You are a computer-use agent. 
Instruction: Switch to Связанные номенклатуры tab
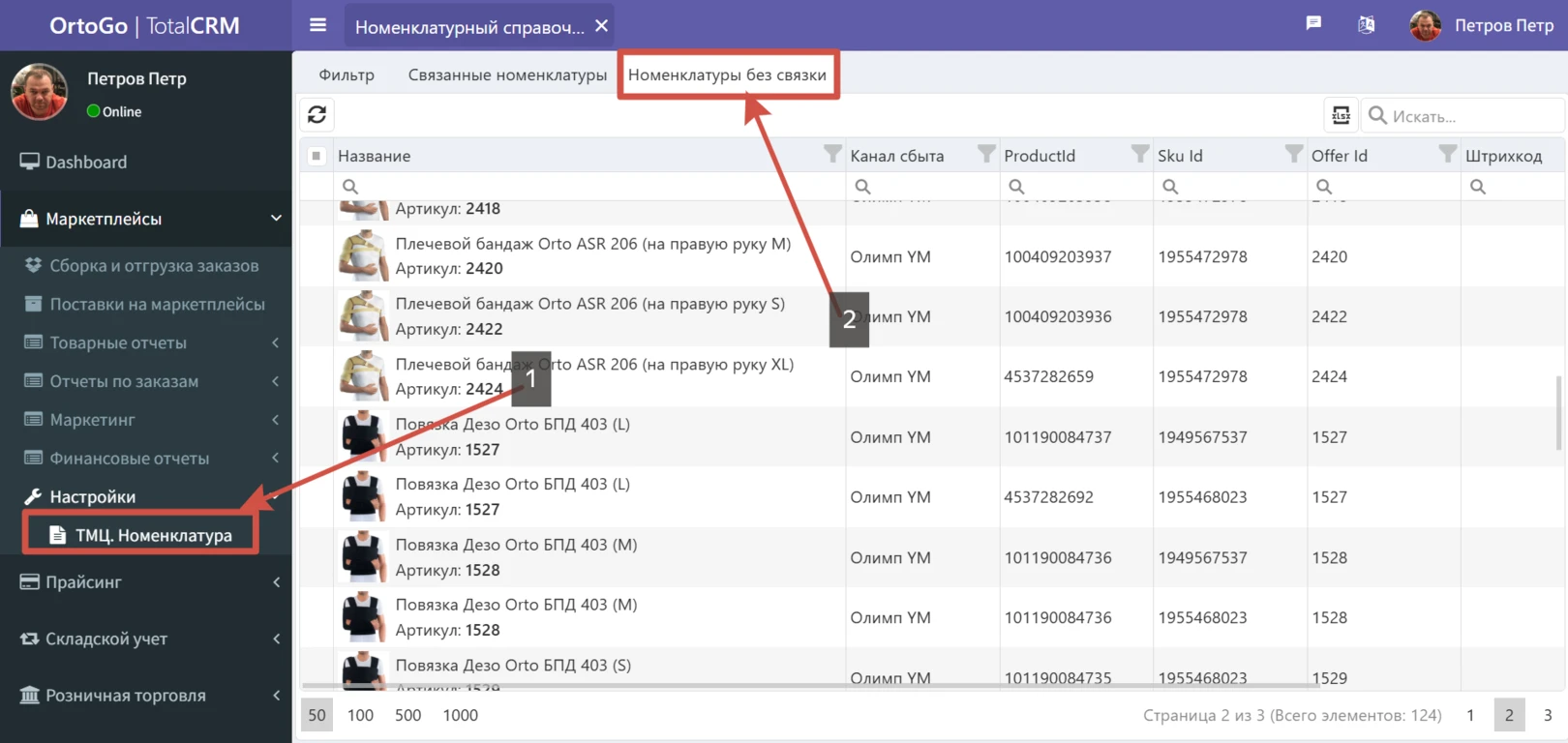[507, 74]
